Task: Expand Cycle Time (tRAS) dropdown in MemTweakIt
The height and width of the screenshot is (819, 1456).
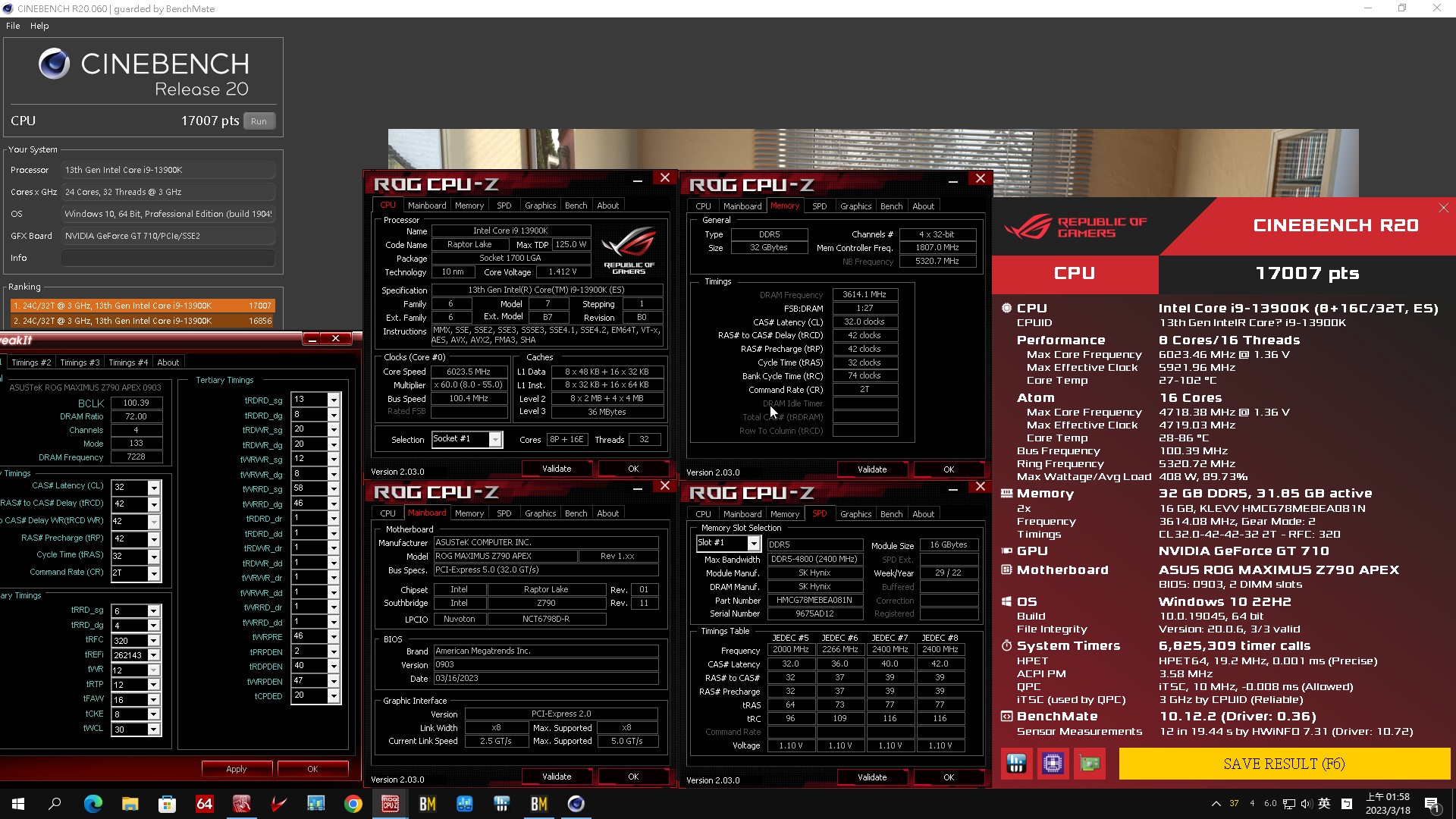Action: tap(154, 556)
